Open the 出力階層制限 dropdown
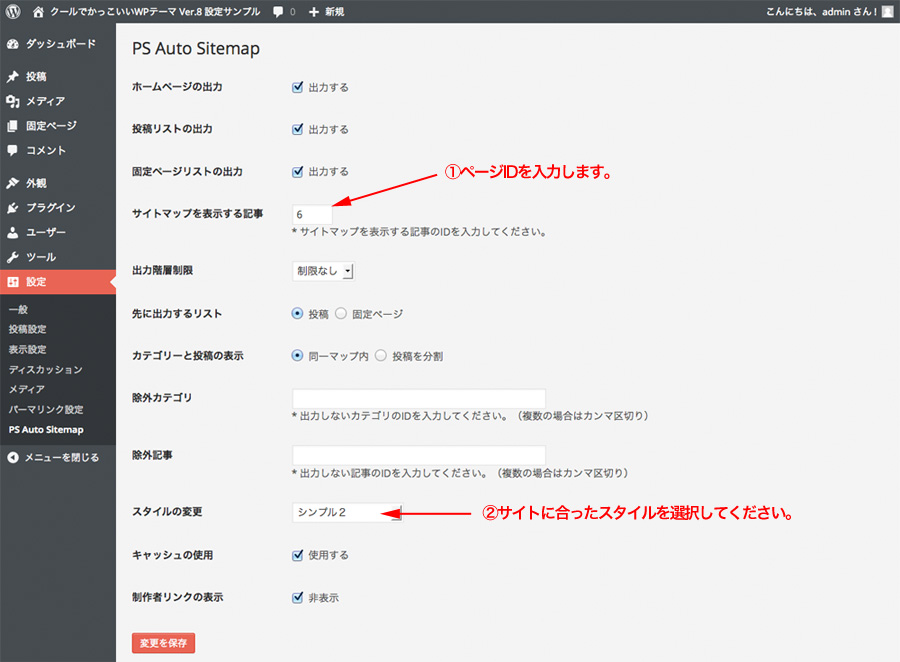This screenshot has width=900, height=662. 323,271
